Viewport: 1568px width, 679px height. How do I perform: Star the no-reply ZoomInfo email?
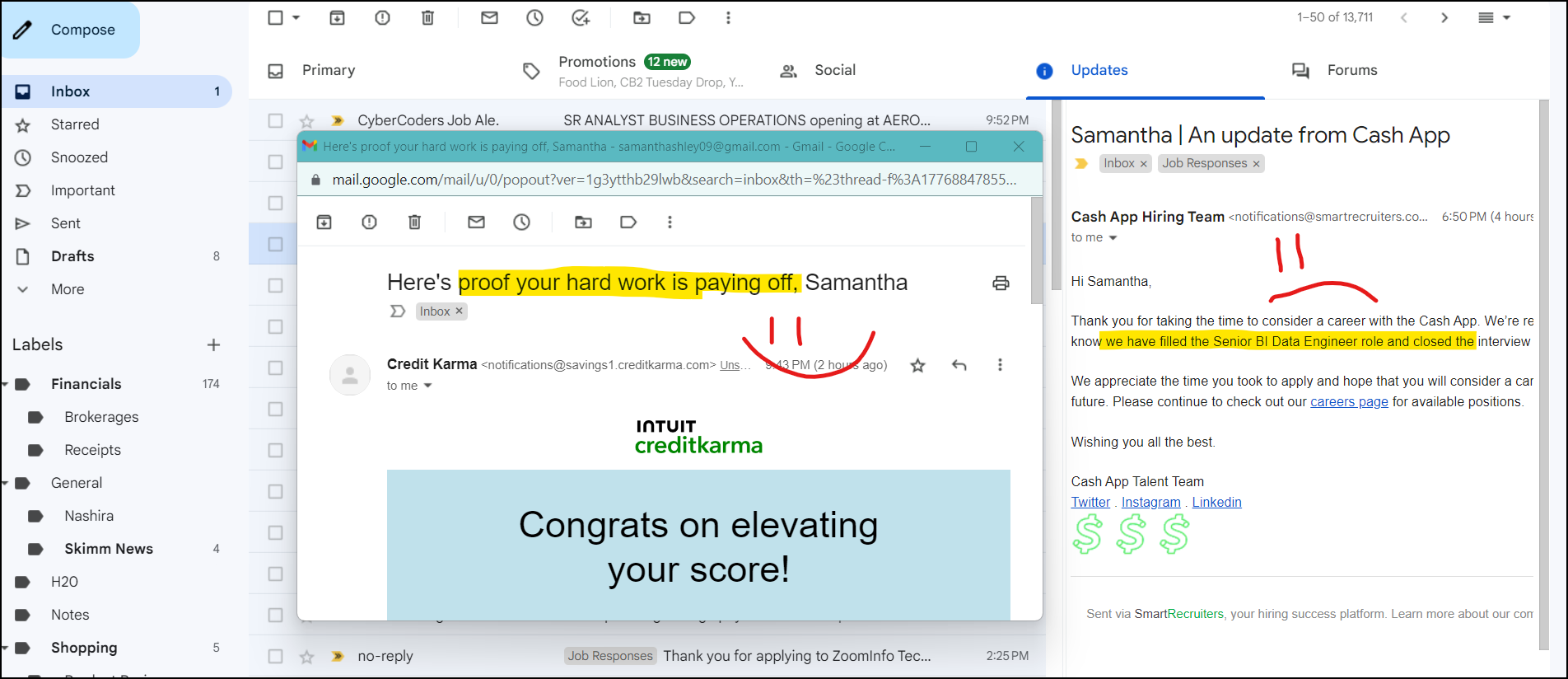tap(306, 657)
